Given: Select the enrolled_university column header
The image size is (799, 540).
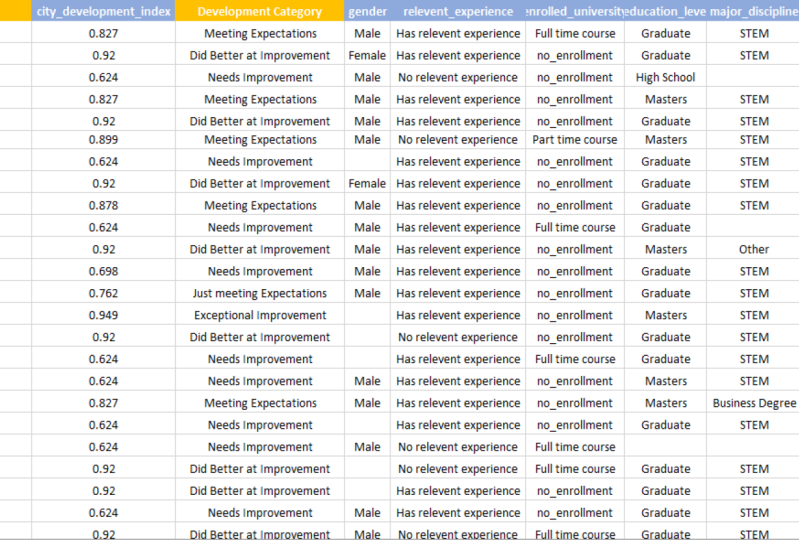Looking at the screenshot, I should [575, 11].
